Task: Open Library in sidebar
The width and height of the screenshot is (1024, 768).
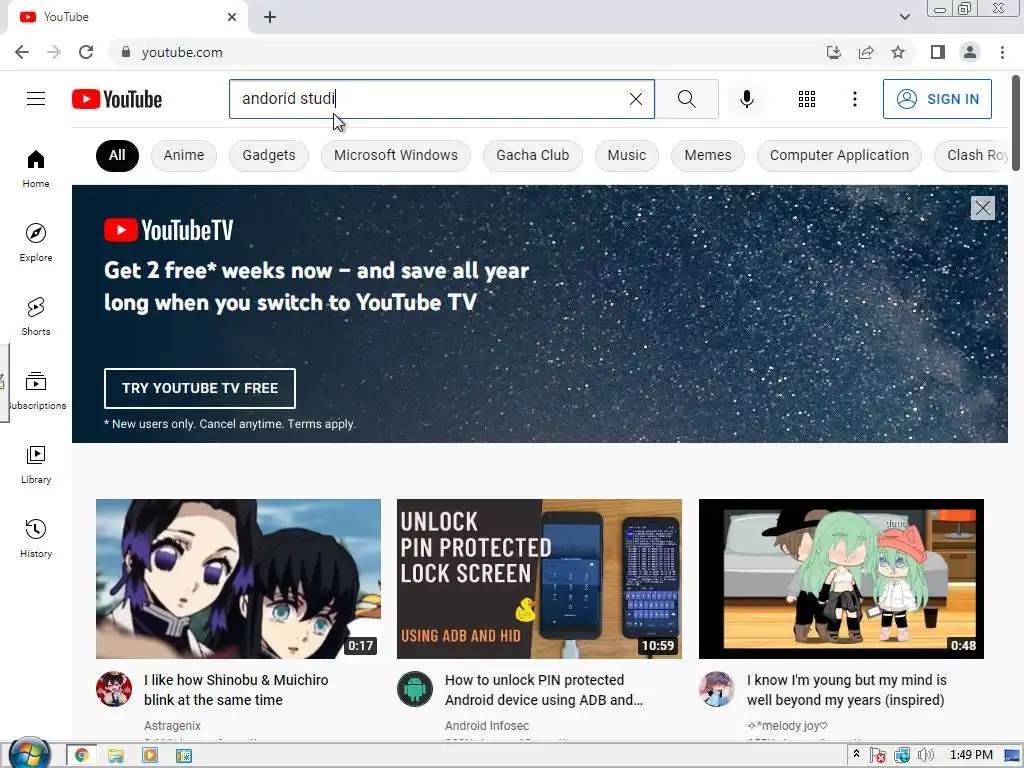Action: [36, 464]
